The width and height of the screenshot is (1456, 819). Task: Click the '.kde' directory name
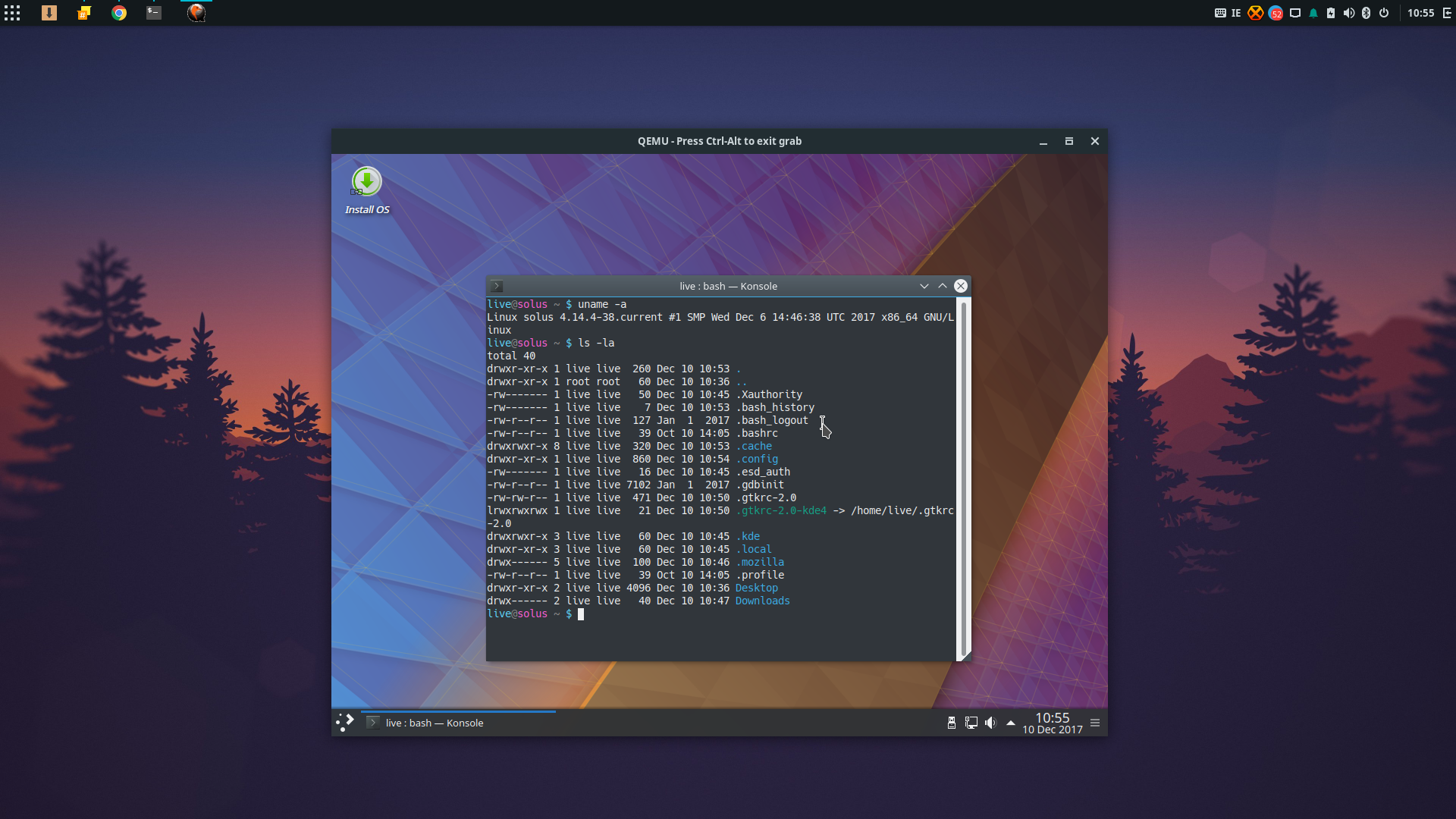tap(748, 536)
